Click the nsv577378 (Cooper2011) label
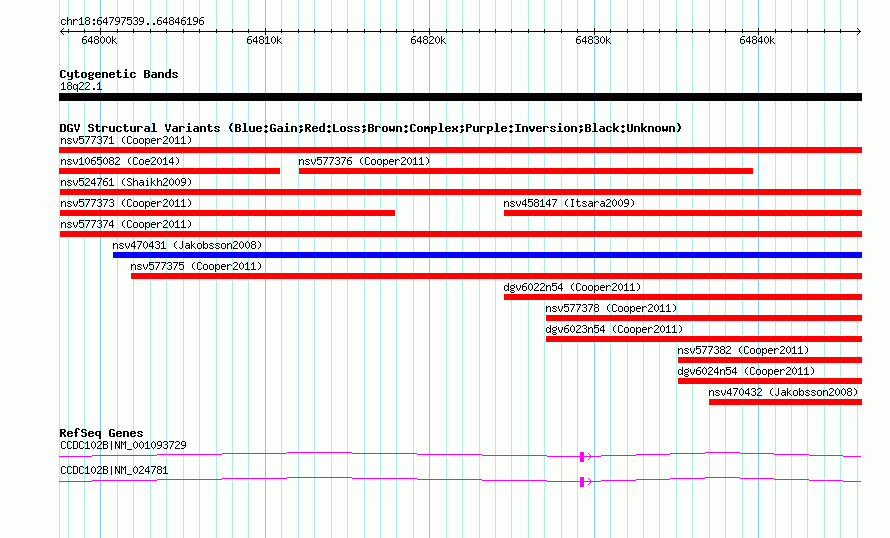This screenshot has height=538, width=890. point(611,308)
